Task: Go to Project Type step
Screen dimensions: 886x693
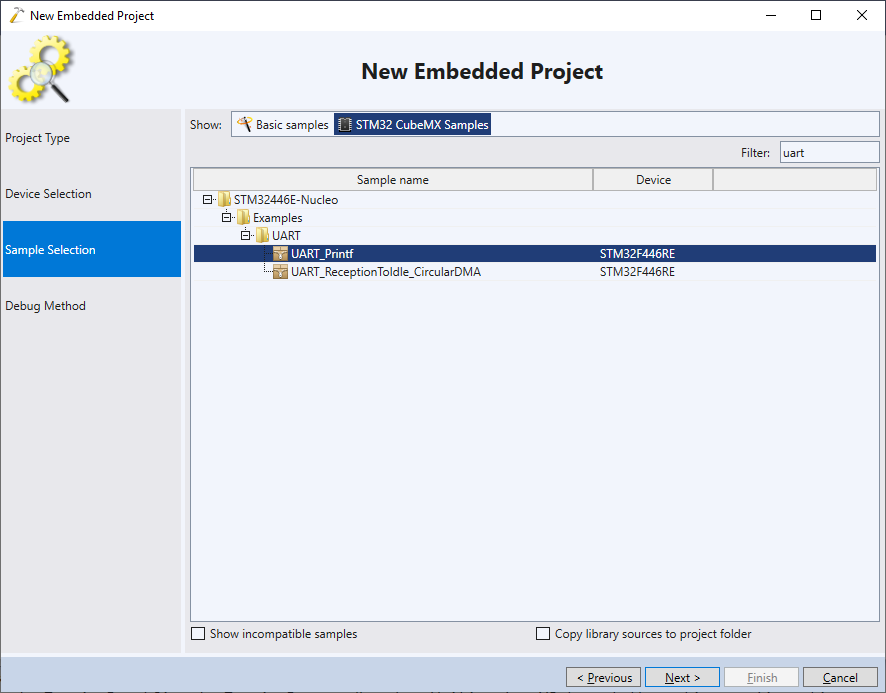Action: tap(92, 138)
